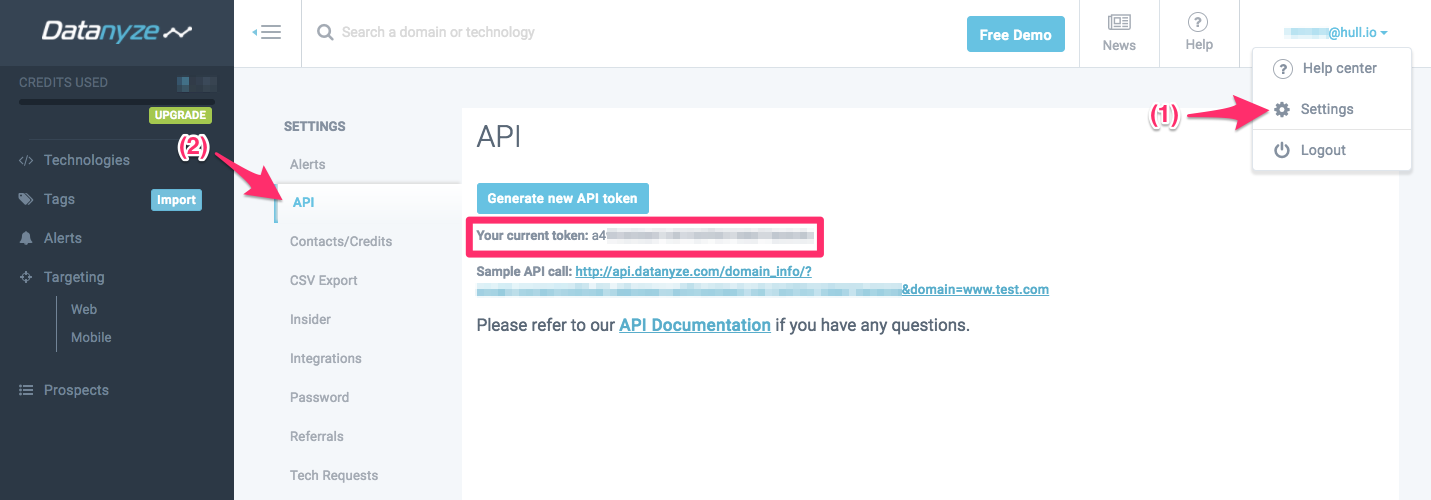Click the Settings gear icon

[1282, 110]
